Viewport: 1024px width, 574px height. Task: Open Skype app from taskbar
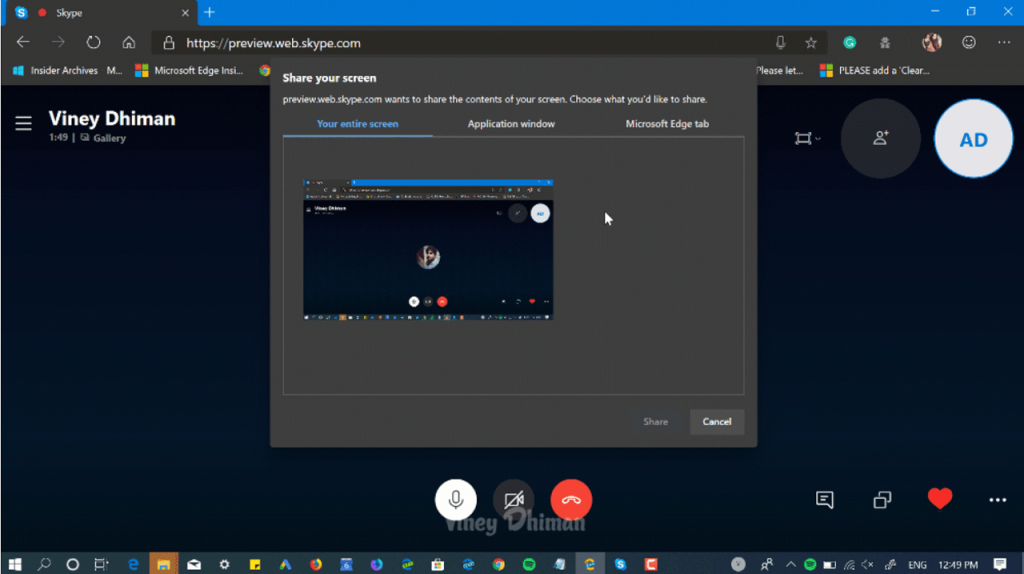click(620, 564)
